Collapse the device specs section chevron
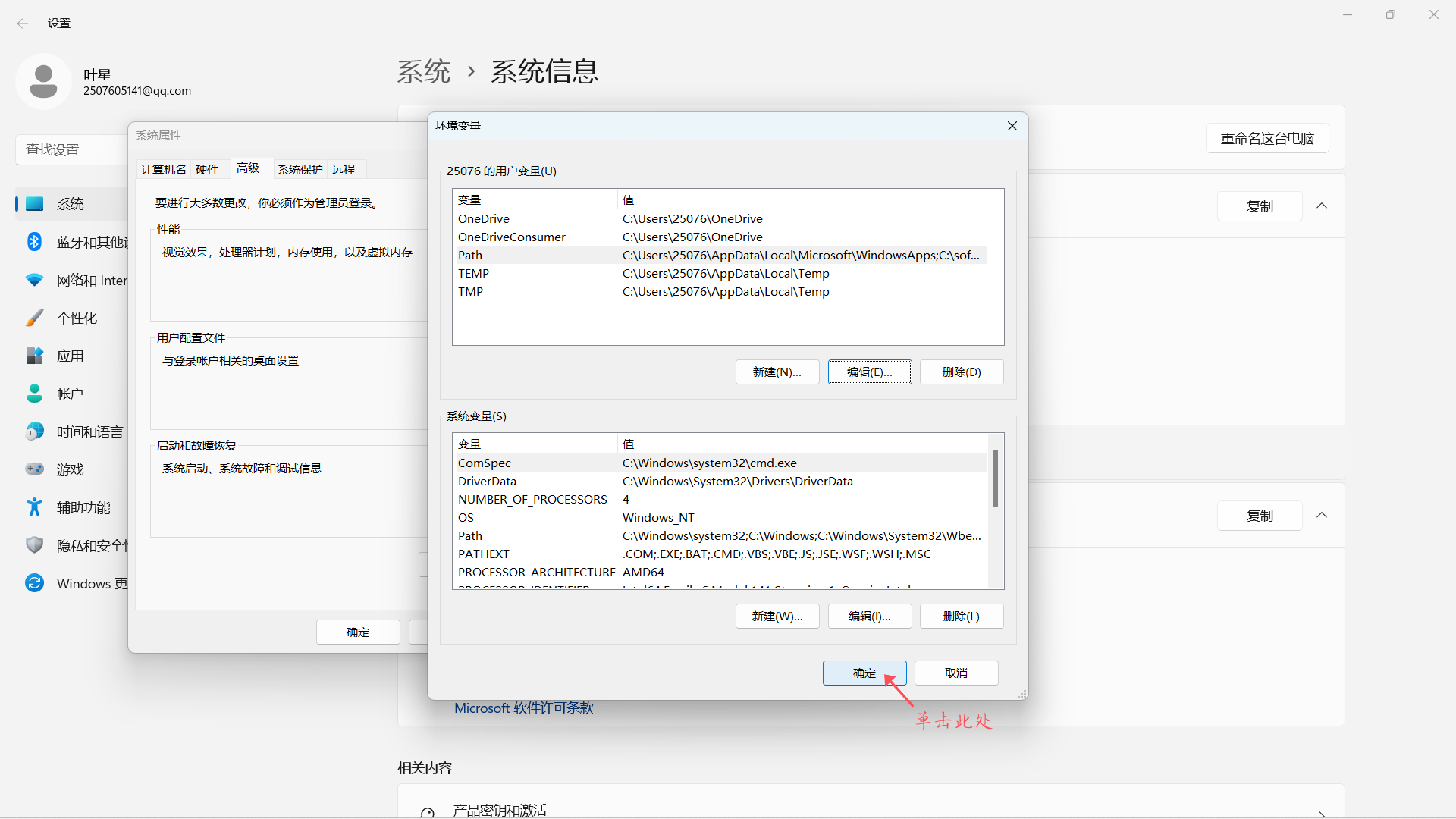 point(1322,206)
